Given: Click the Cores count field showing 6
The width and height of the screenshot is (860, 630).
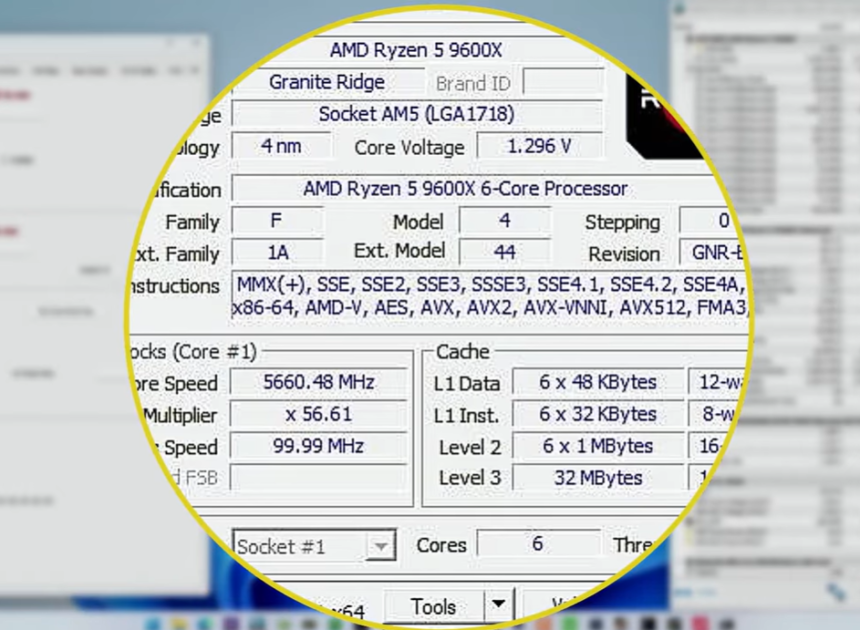Looking at the screenshot, I should click(x=538, y=545).
